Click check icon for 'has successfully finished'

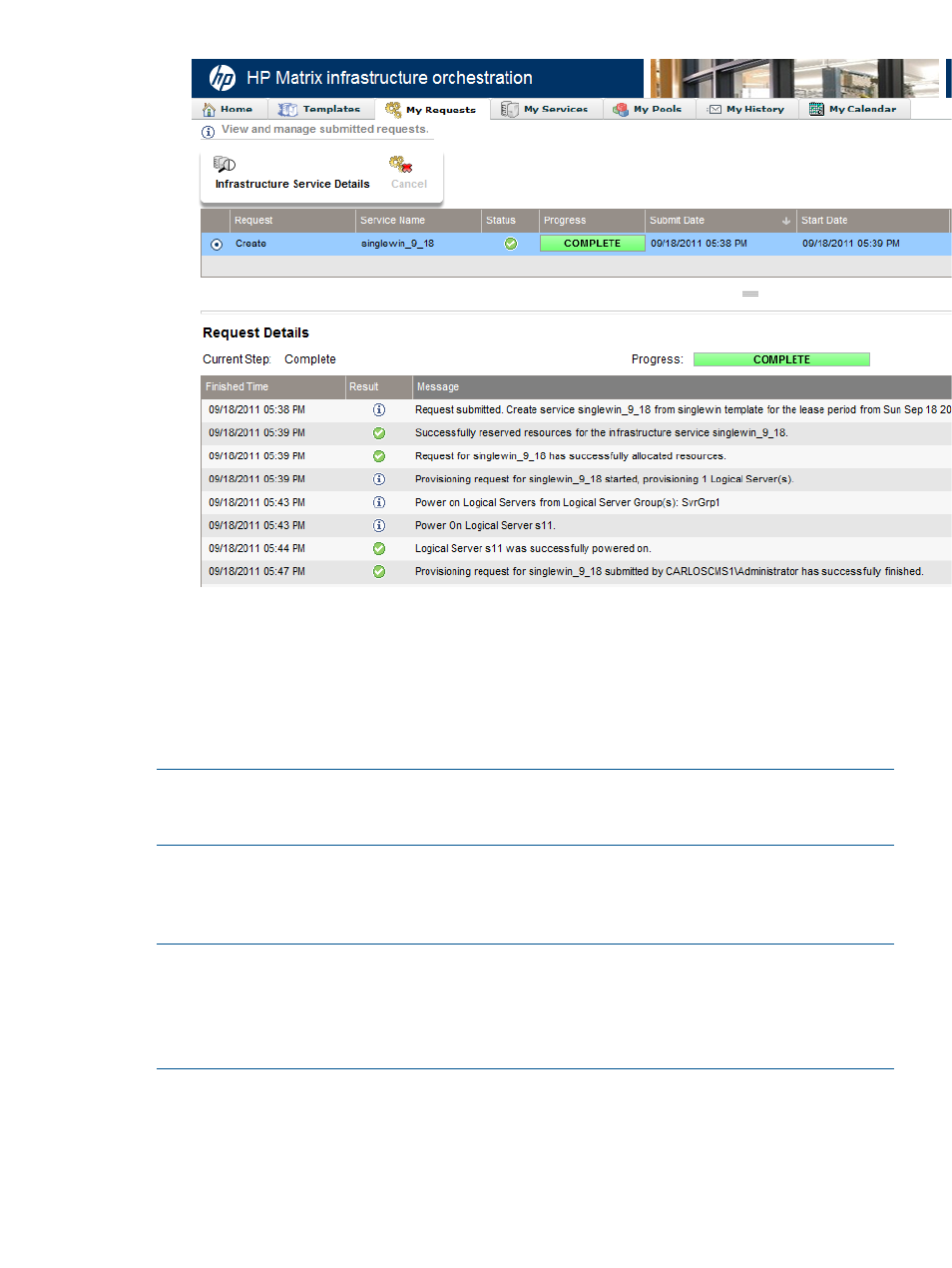pyautogui.click(x=379, y=572)
